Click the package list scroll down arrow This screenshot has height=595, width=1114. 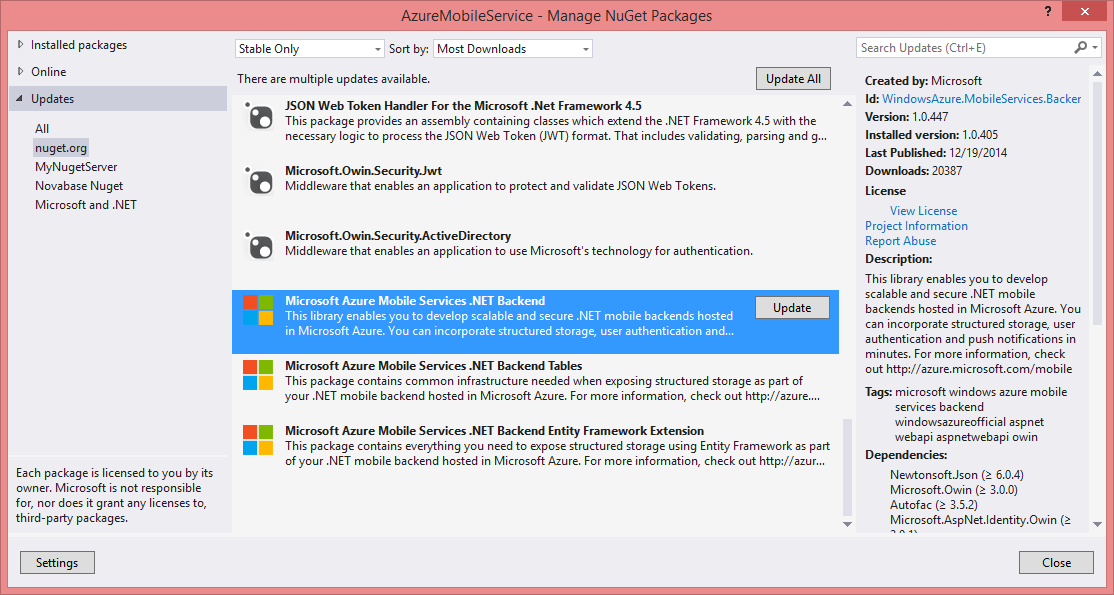[847, 525]
